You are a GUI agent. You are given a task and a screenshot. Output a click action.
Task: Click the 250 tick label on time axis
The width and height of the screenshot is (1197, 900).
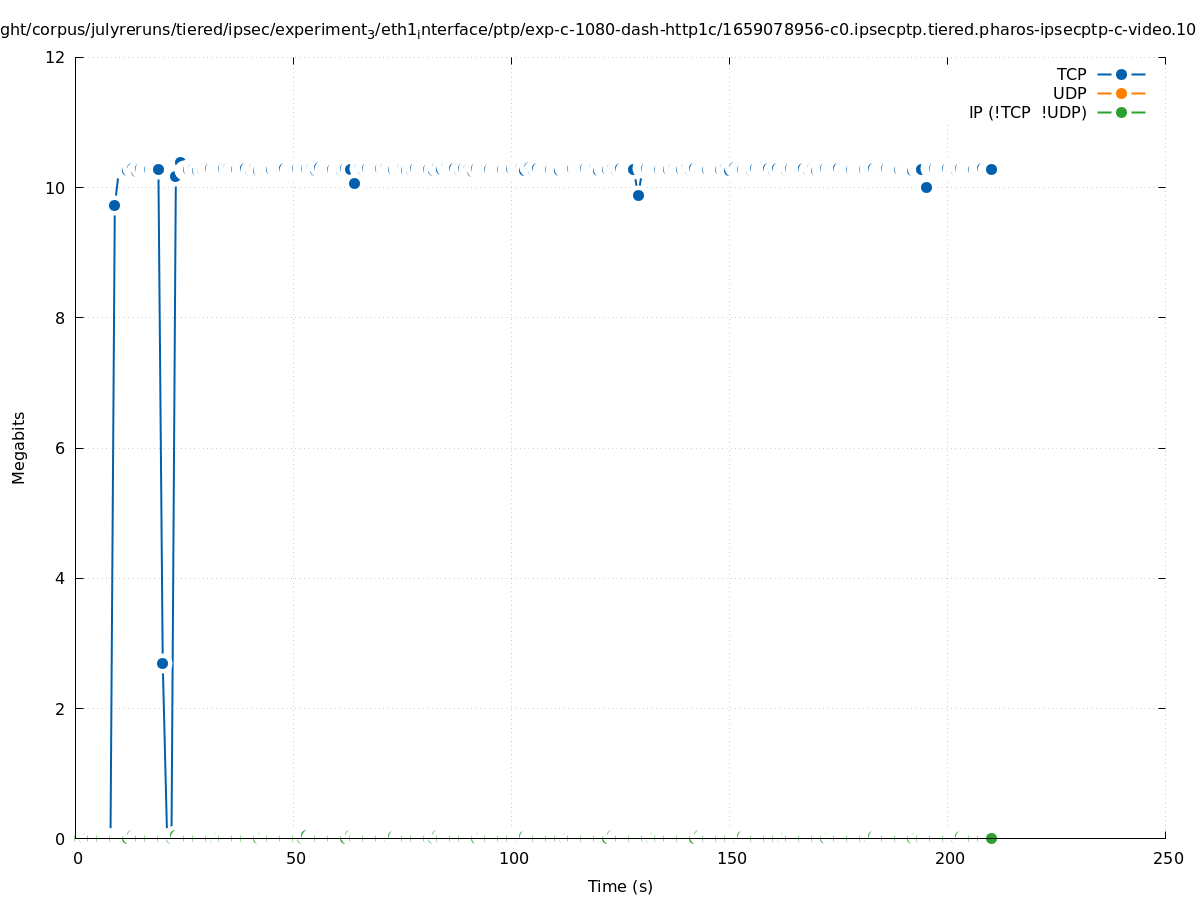click(1166, 859)
